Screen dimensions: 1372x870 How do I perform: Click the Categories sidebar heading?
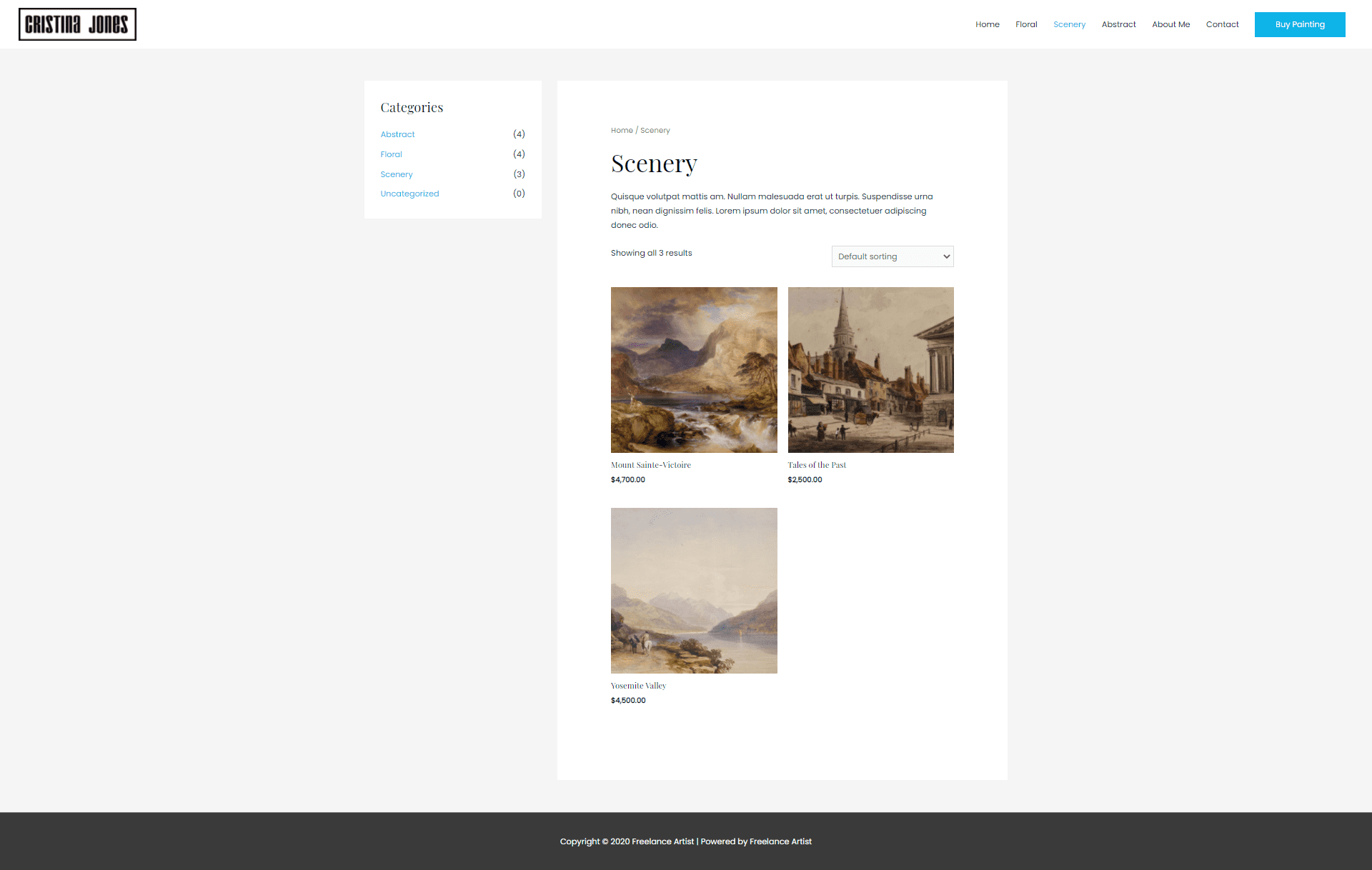(412, 107)
